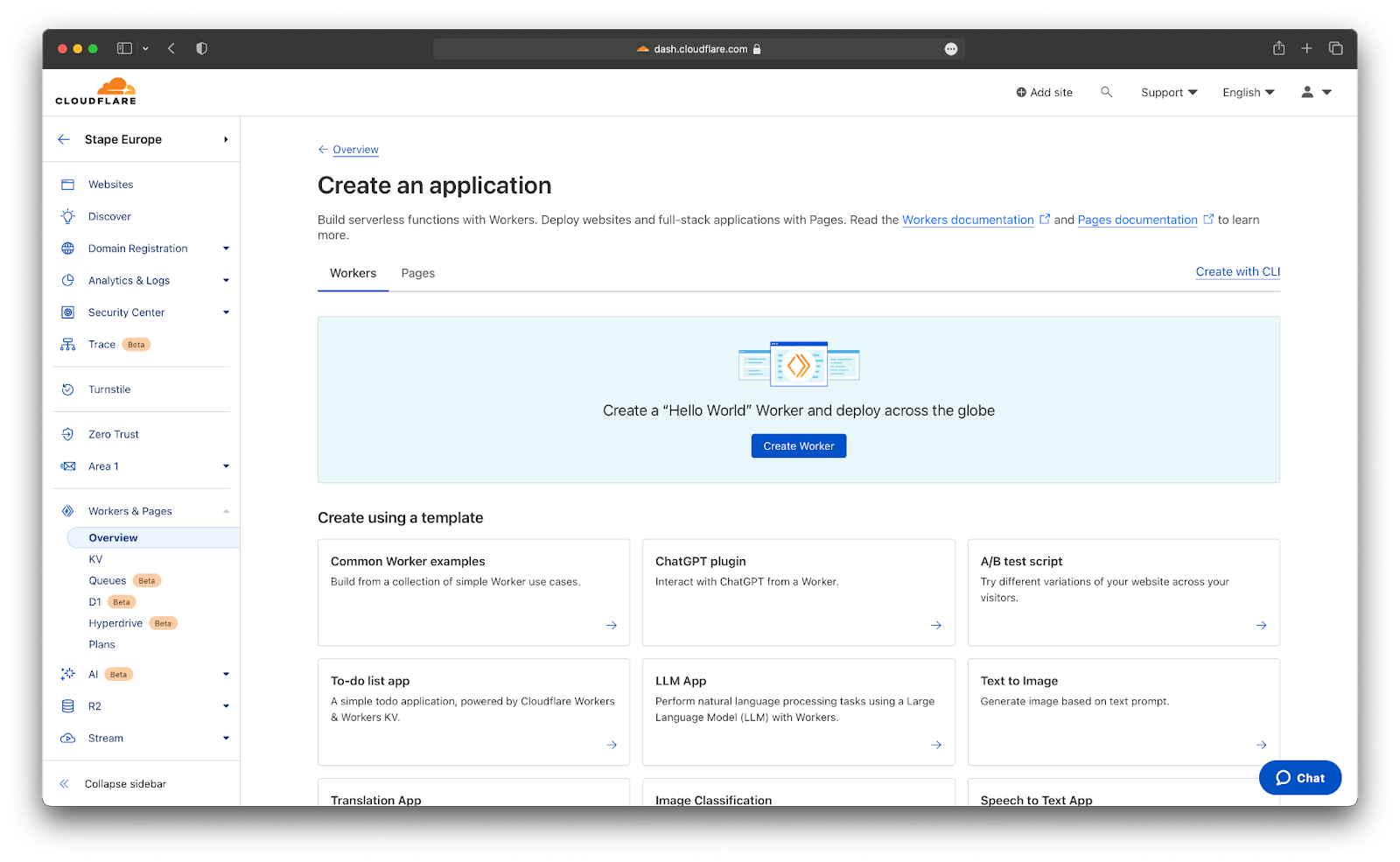1400x862 pixels.
Task: Open the Chat support button
Action: (x=1299, y=778)
